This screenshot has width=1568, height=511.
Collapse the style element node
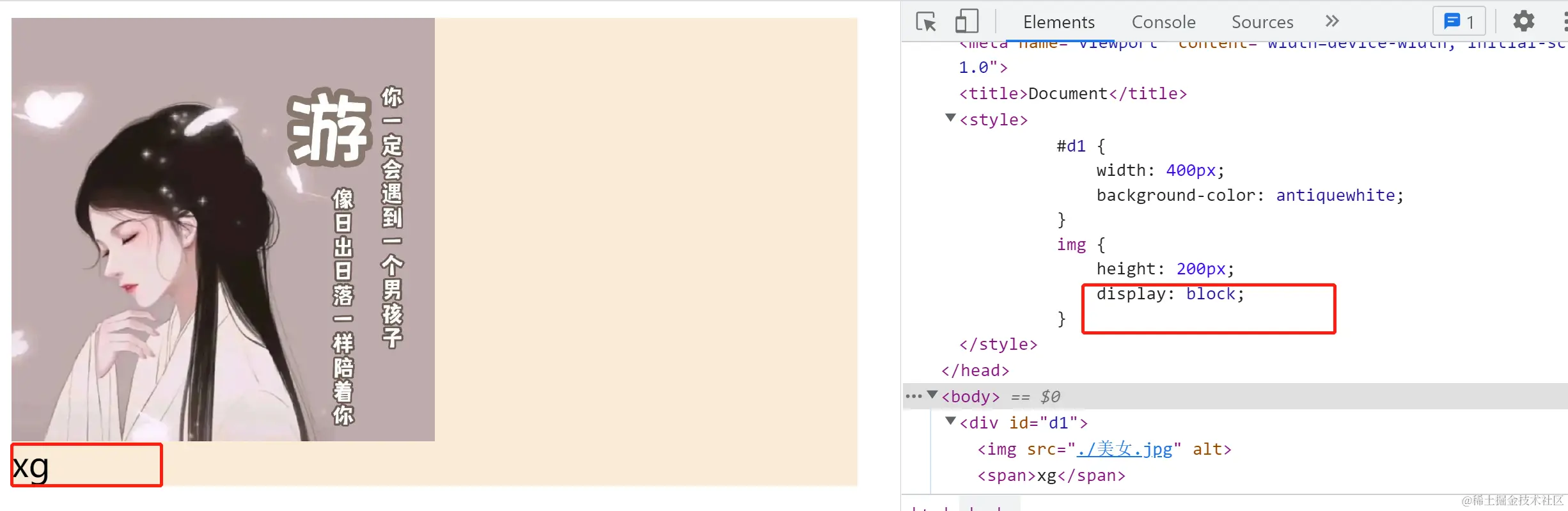950,118
